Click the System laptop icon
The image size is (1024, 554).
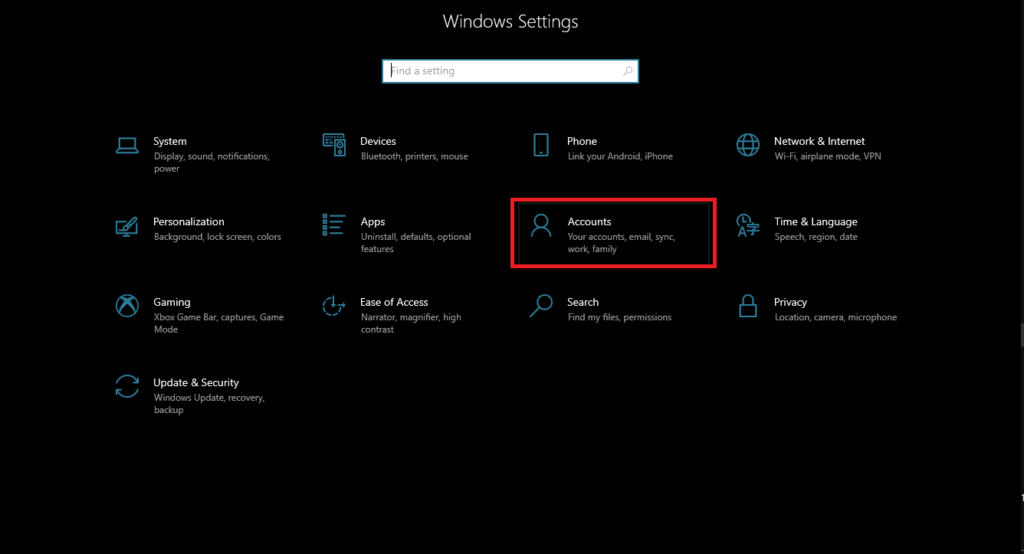127,145
